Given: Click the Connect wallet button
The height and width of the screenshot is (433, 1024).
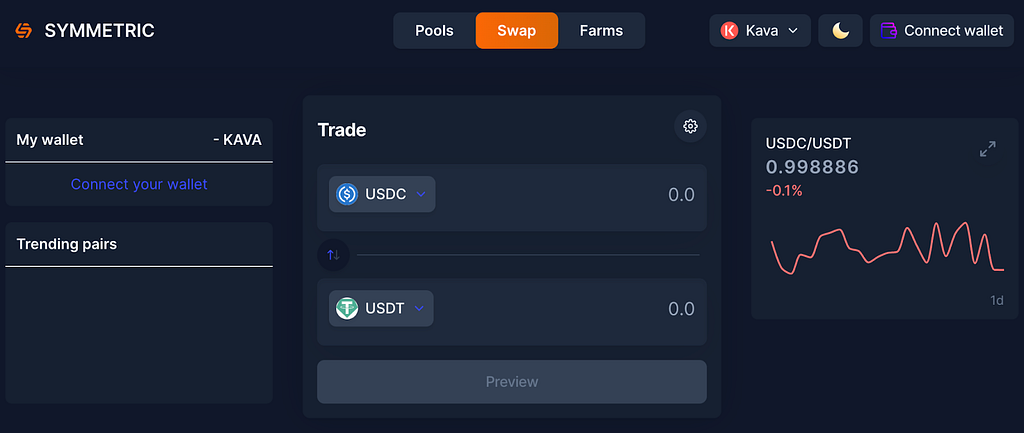Looking at the screenshot, I should point(942,31).
